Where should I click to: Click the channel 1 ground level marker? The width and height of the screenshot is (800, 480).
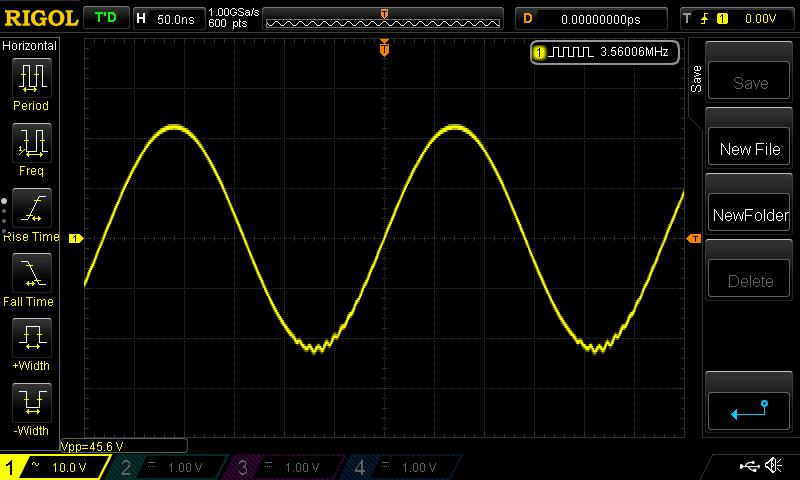76,238
